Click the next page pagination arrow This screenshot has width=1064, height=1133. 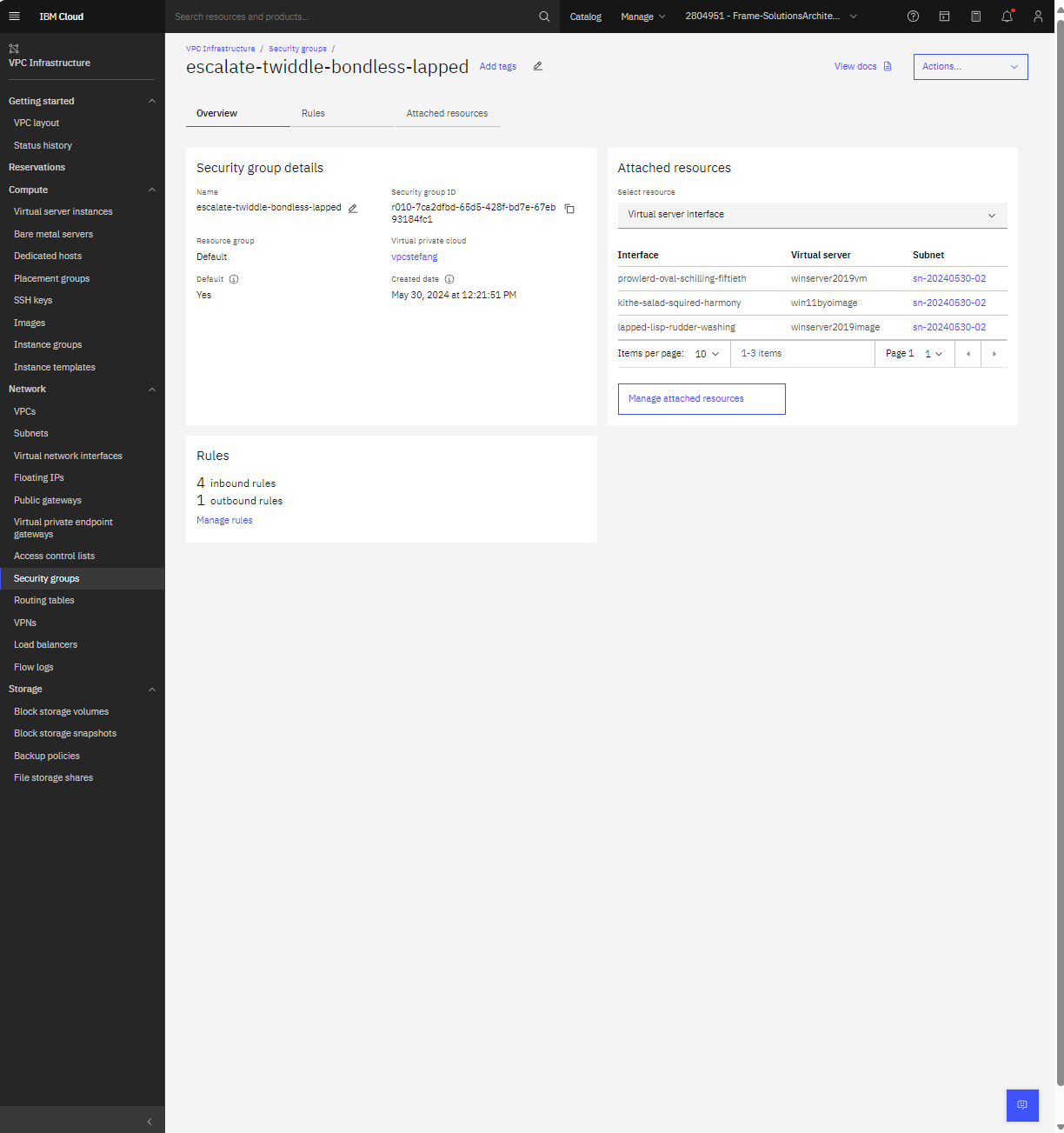pos(994,354)
